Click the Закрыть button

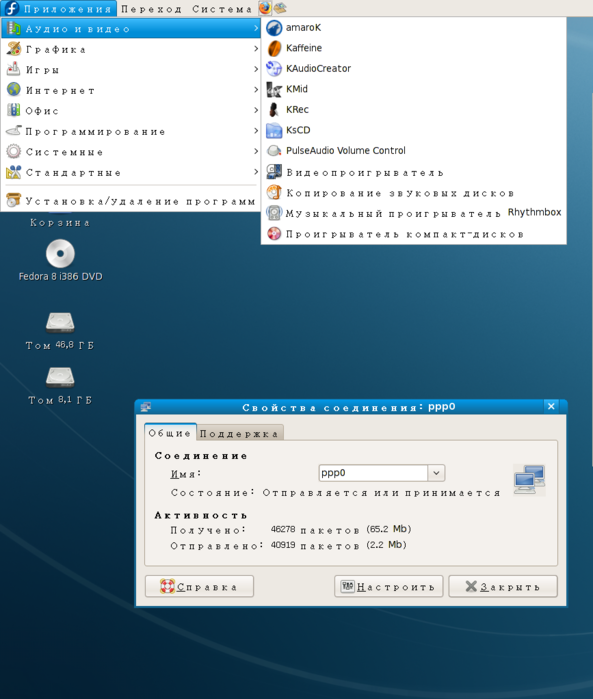pyautogui.click(x=503, y=586)
